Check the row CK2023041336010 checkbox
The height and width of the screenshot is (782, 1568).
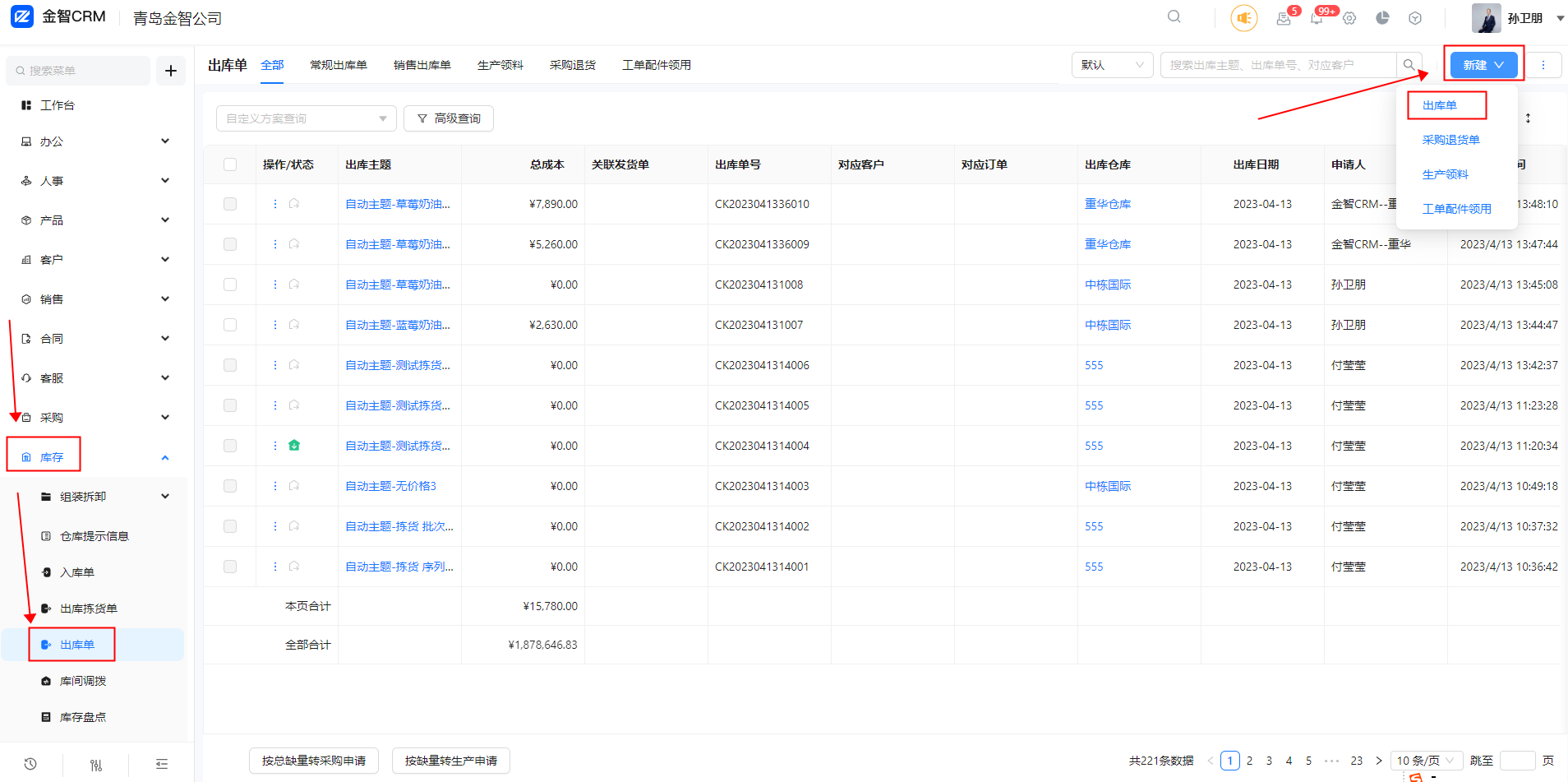point(230,204)
